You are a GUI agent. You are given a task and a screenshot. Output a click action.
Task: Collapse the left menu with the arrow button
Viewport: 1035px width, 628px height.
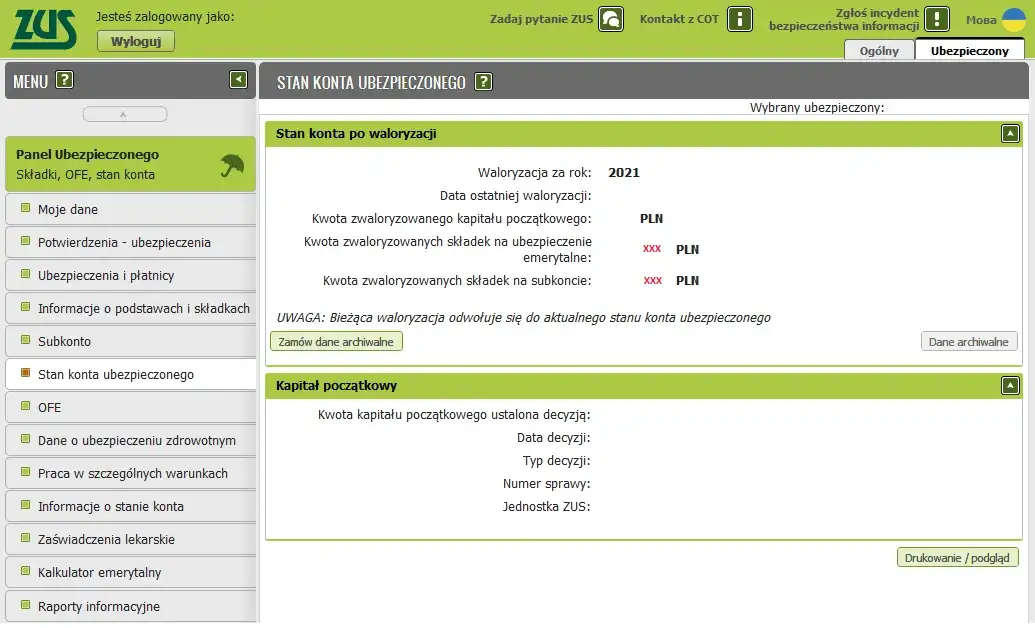point(238,80)
